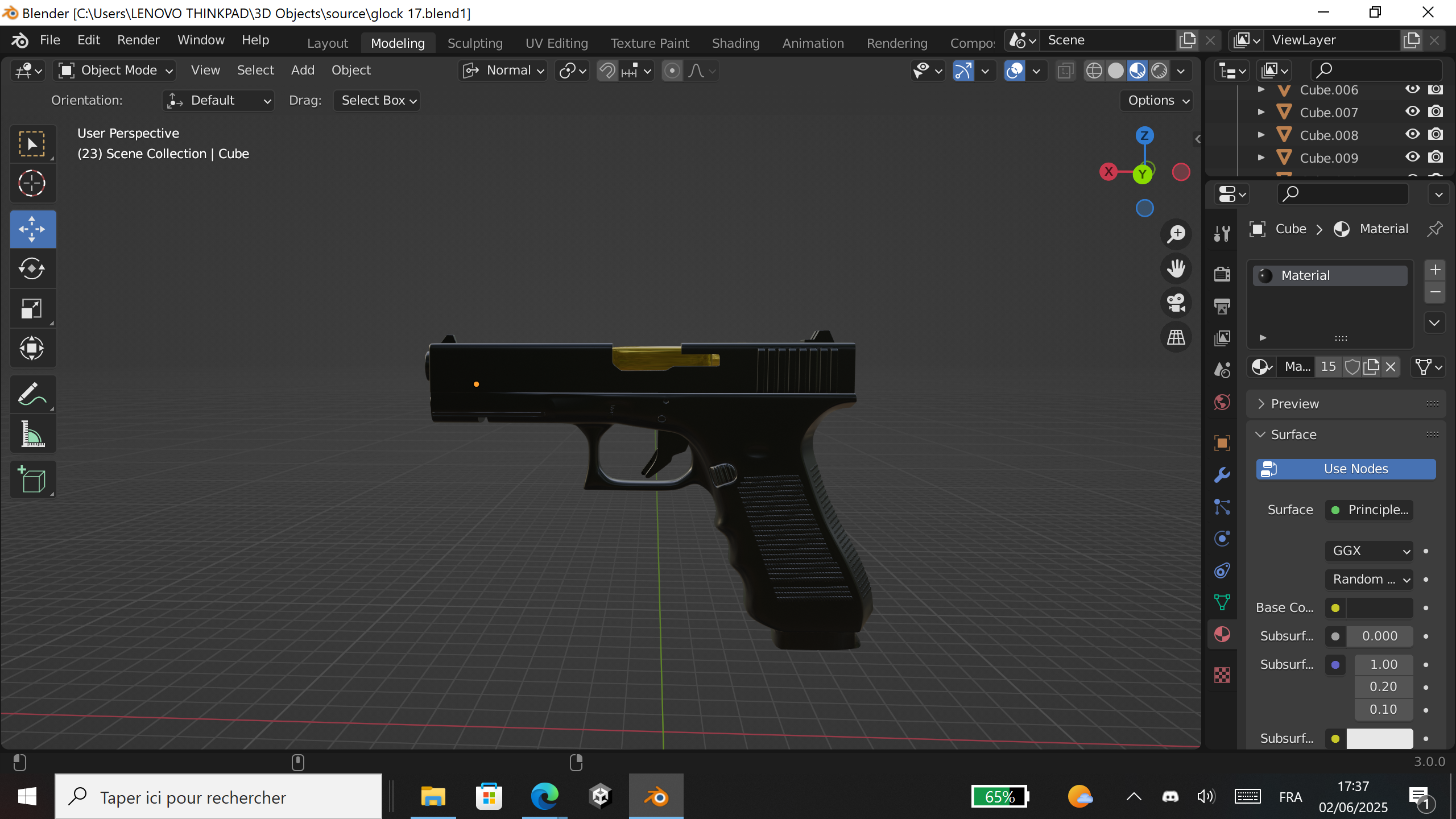
Task: Open the viewport Add menu
Action: tap(303, 70)
